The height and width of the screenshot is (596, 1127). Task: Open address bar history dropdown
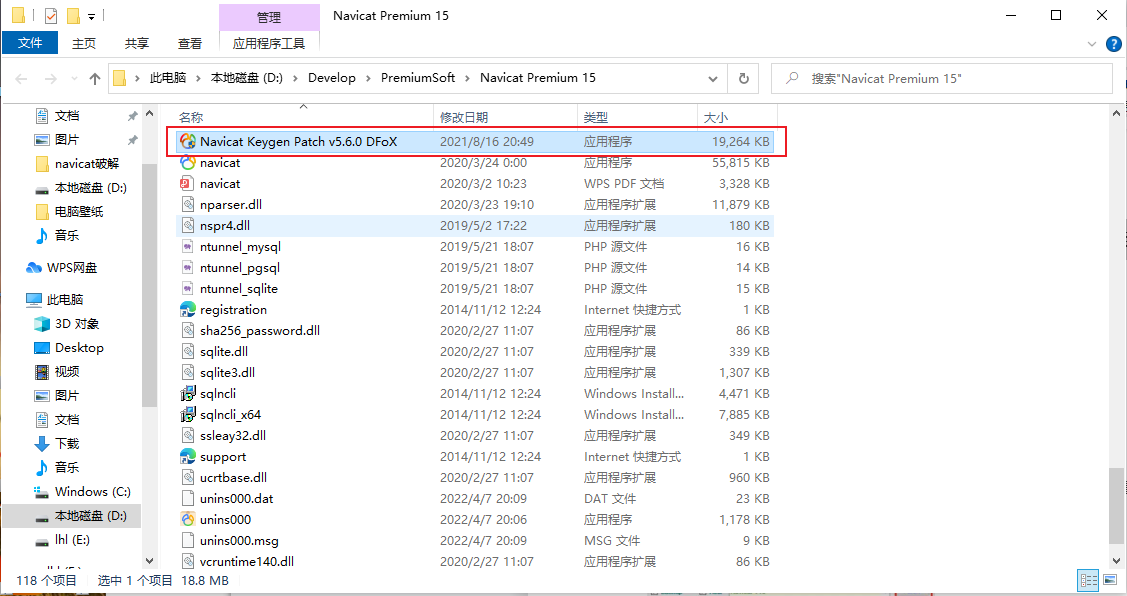click(x=712, y=78)
